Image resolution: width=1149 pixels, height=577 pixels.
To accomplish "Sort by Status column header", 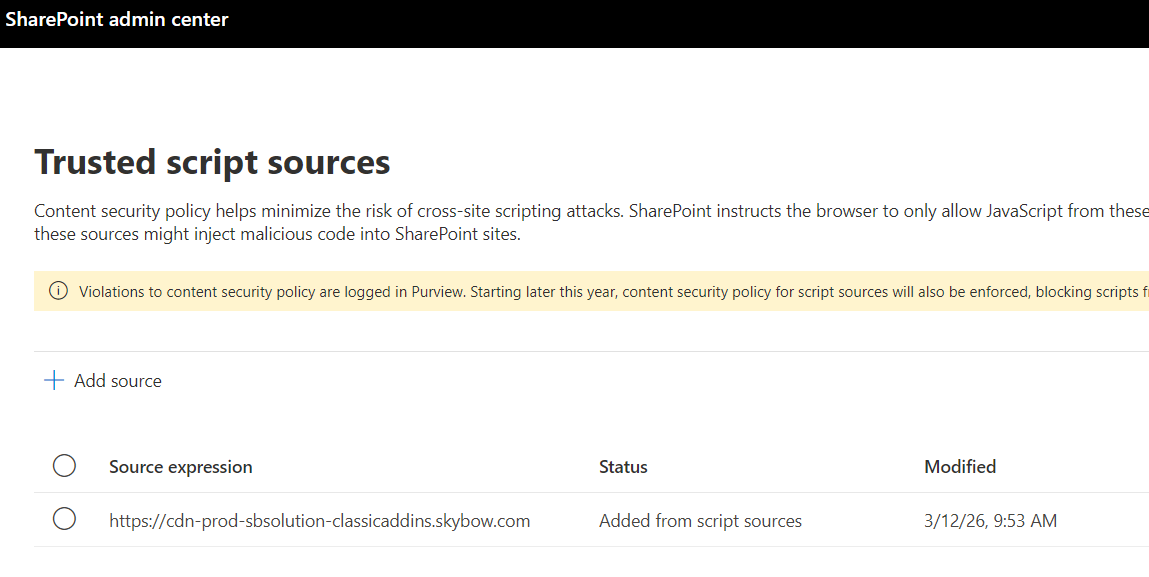I will pos(623,467).
